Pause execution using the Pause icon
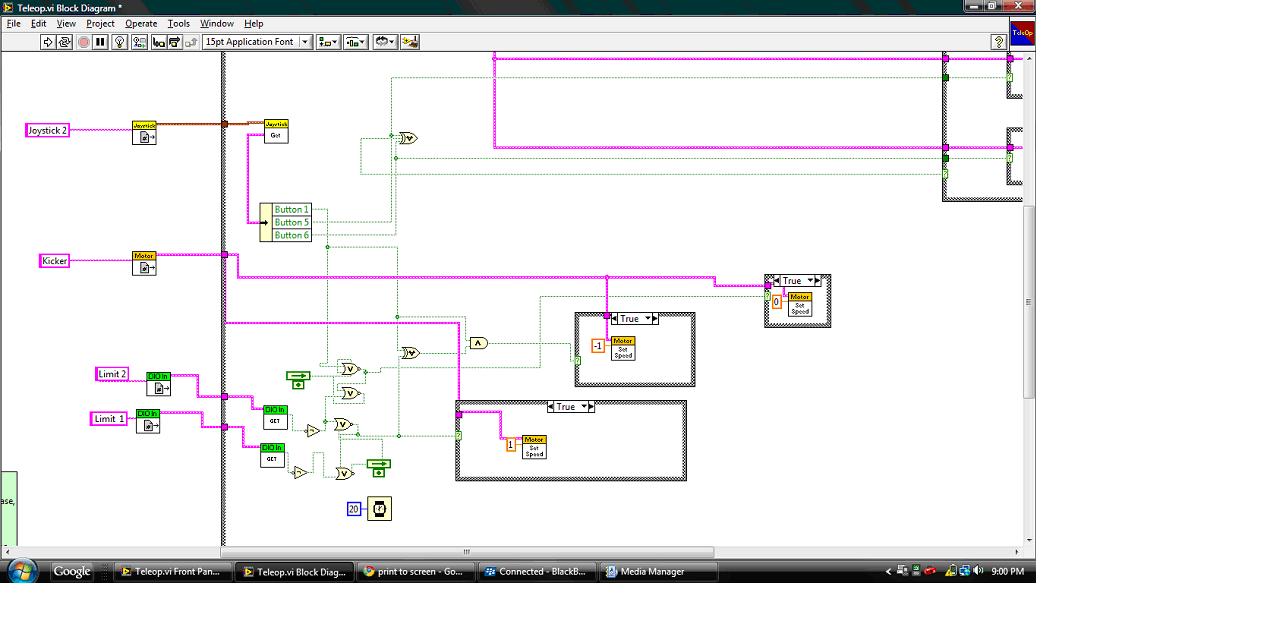 tap(99, 41)
